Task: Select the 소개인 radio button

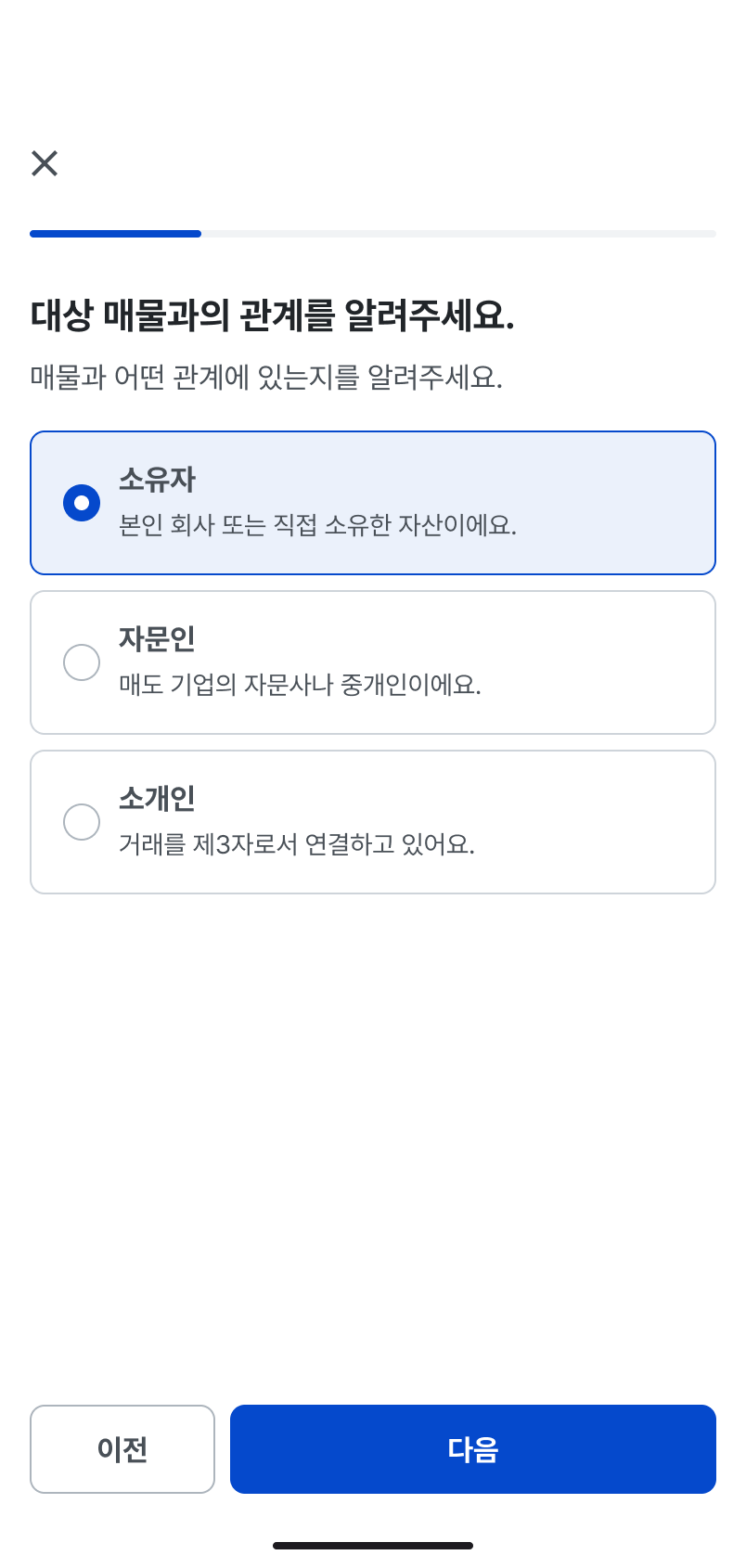Action: [82, 822]
